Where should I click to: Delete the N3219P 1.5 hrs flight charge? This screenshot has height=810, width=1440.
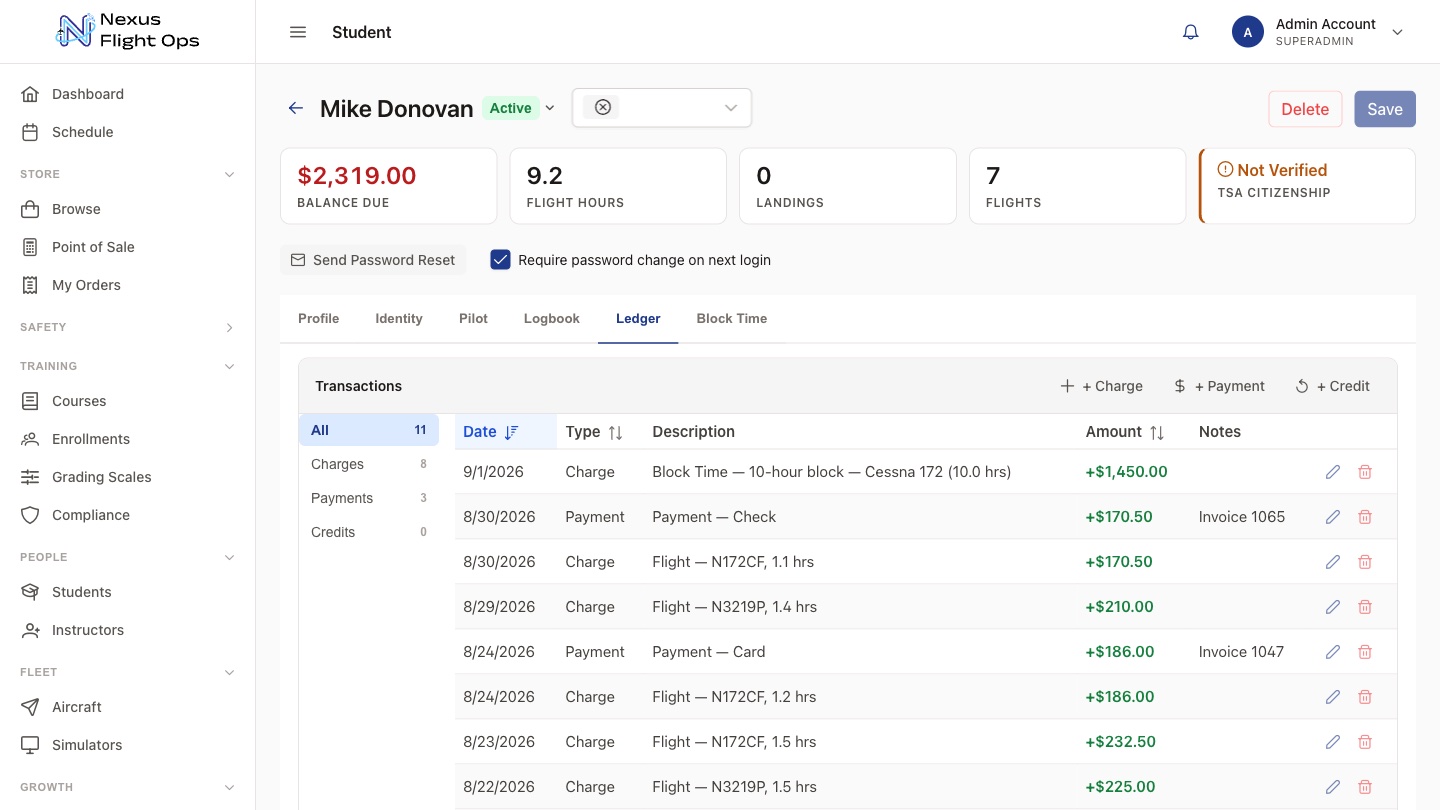1365,787
